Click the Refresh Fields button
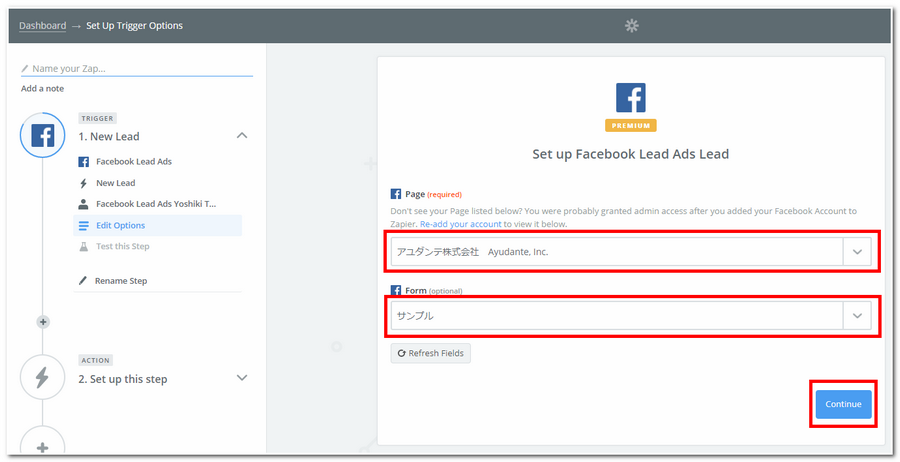The height and width of the screenshot is (462, 900). [x=430, y=353]
